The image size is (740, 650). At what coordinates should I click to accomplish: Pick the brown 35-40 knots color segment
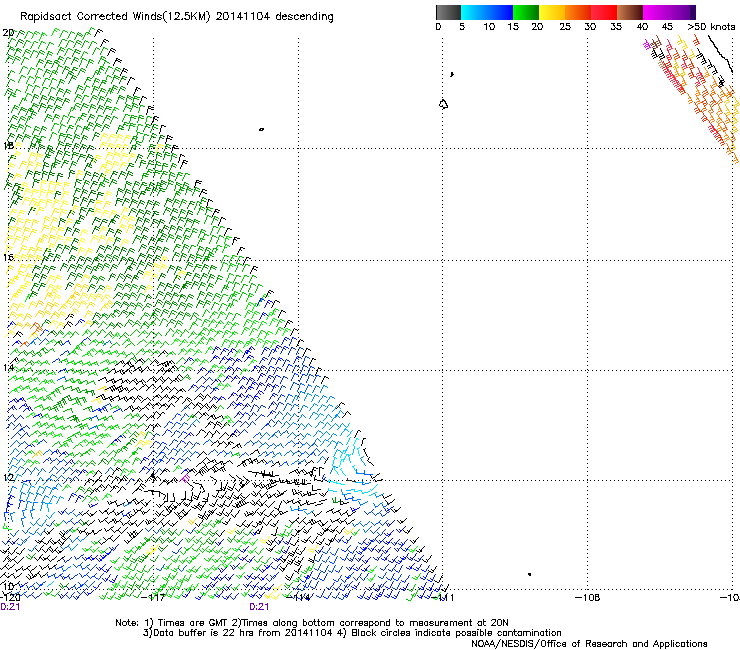630,12
